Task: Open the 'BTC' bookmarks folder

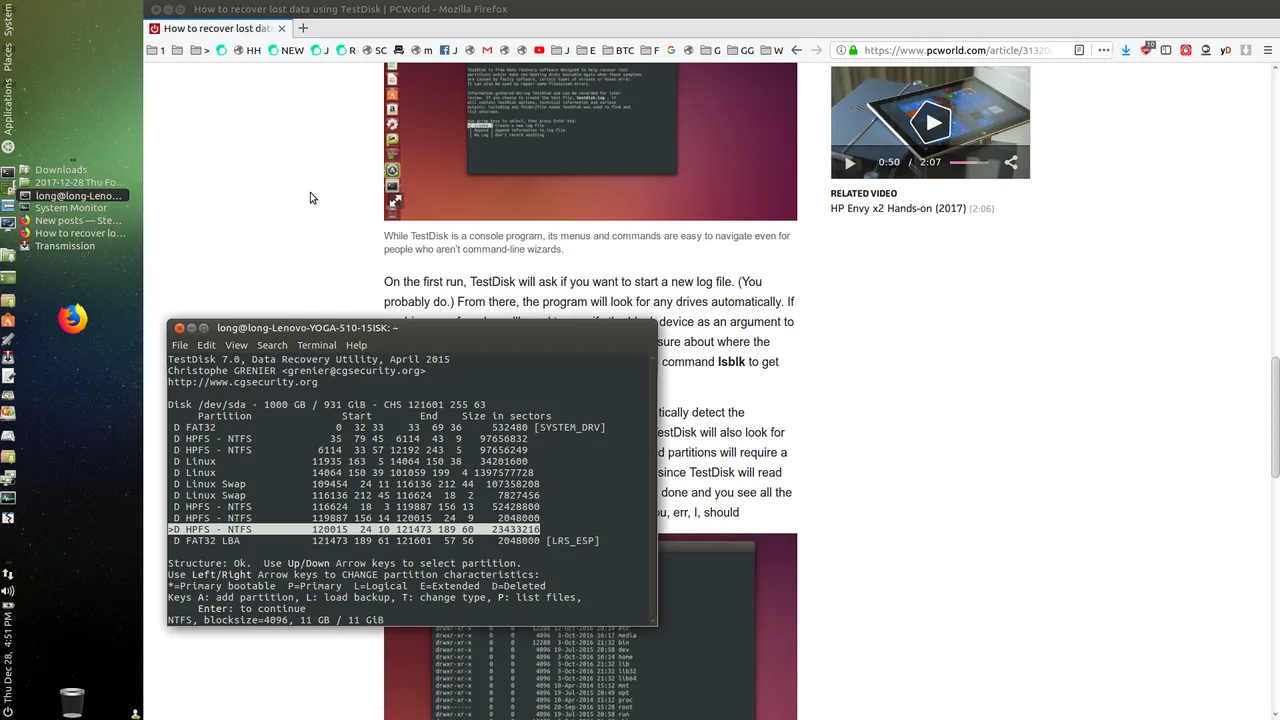Action: 617,50
